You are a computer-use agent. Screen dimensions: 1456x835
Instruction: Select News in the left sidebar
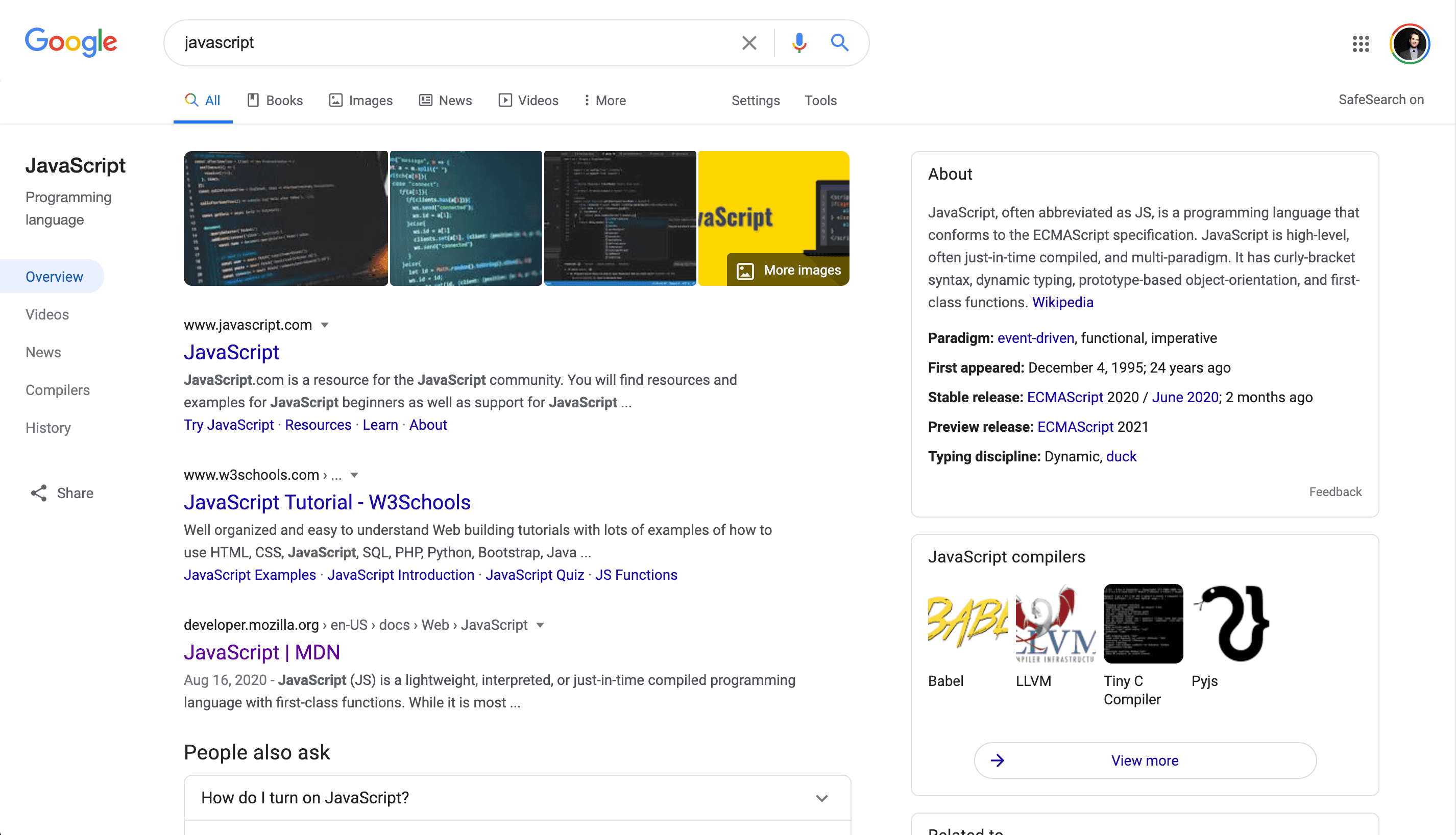coord(43,352)
